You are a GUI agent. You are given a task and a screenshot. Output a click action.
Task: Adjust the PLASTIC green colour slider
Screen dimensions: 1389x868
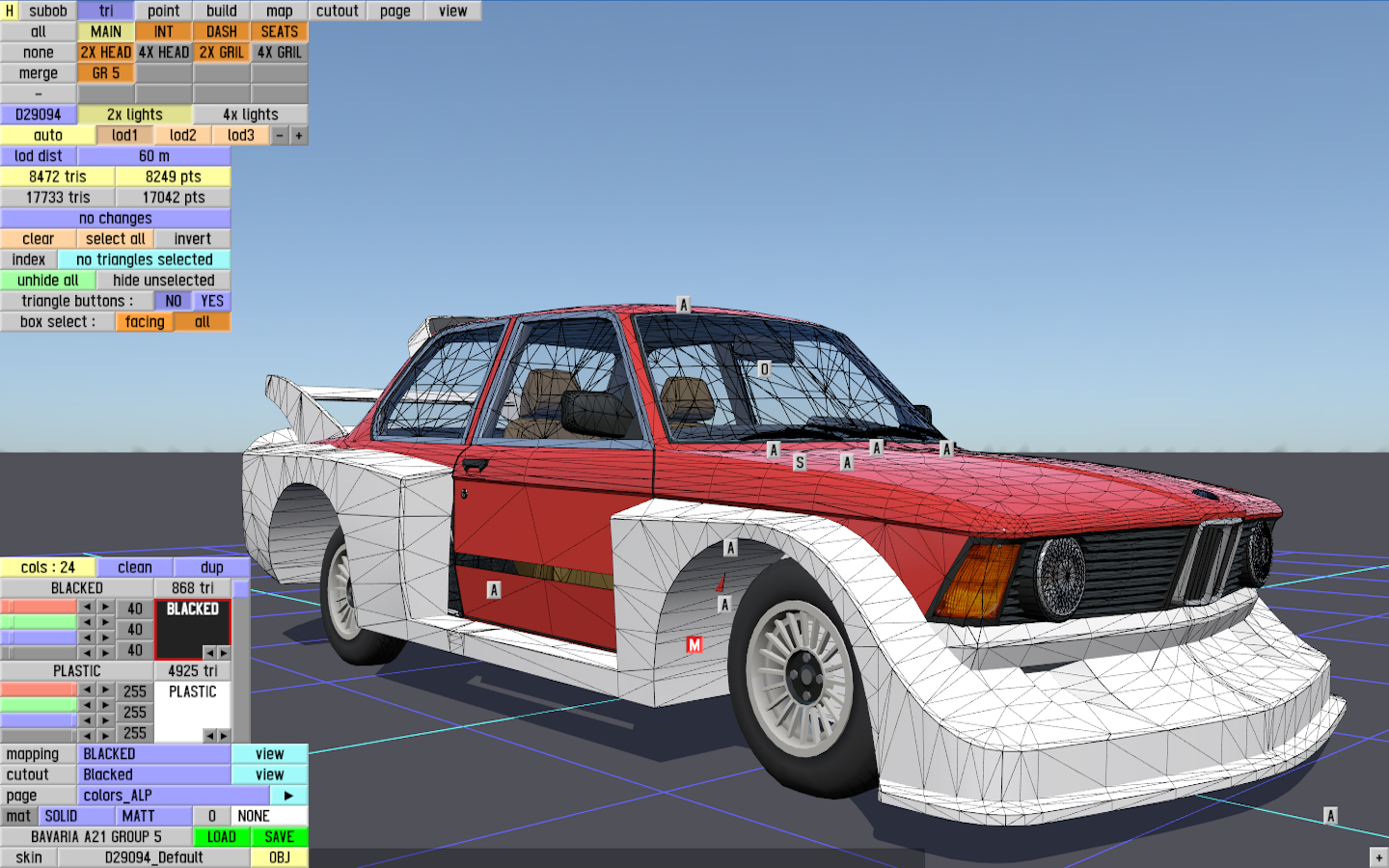tap(39, 705)
